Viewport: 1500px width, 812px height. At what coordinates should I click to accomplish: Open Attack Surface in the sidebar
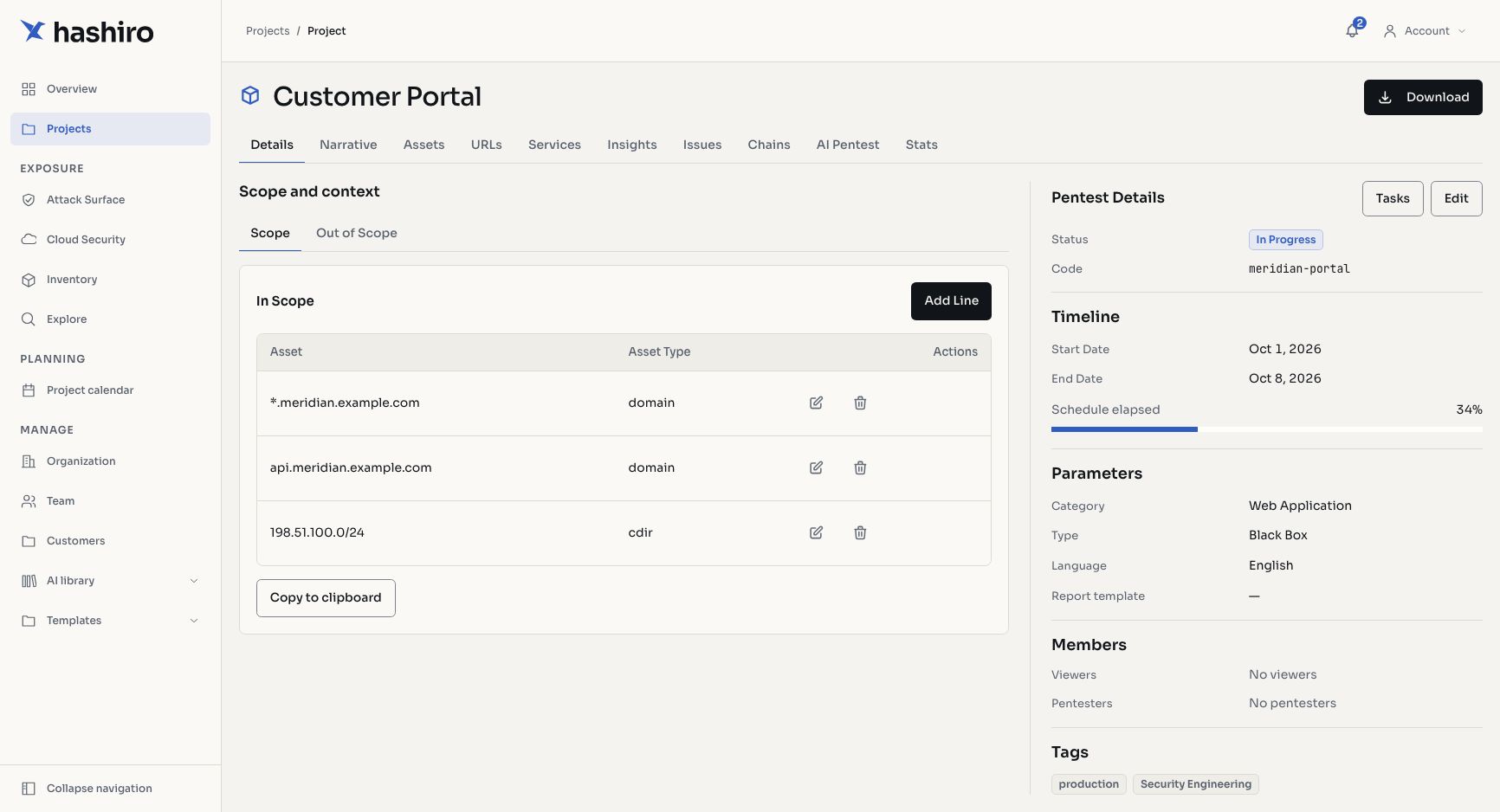pos(110,200)
